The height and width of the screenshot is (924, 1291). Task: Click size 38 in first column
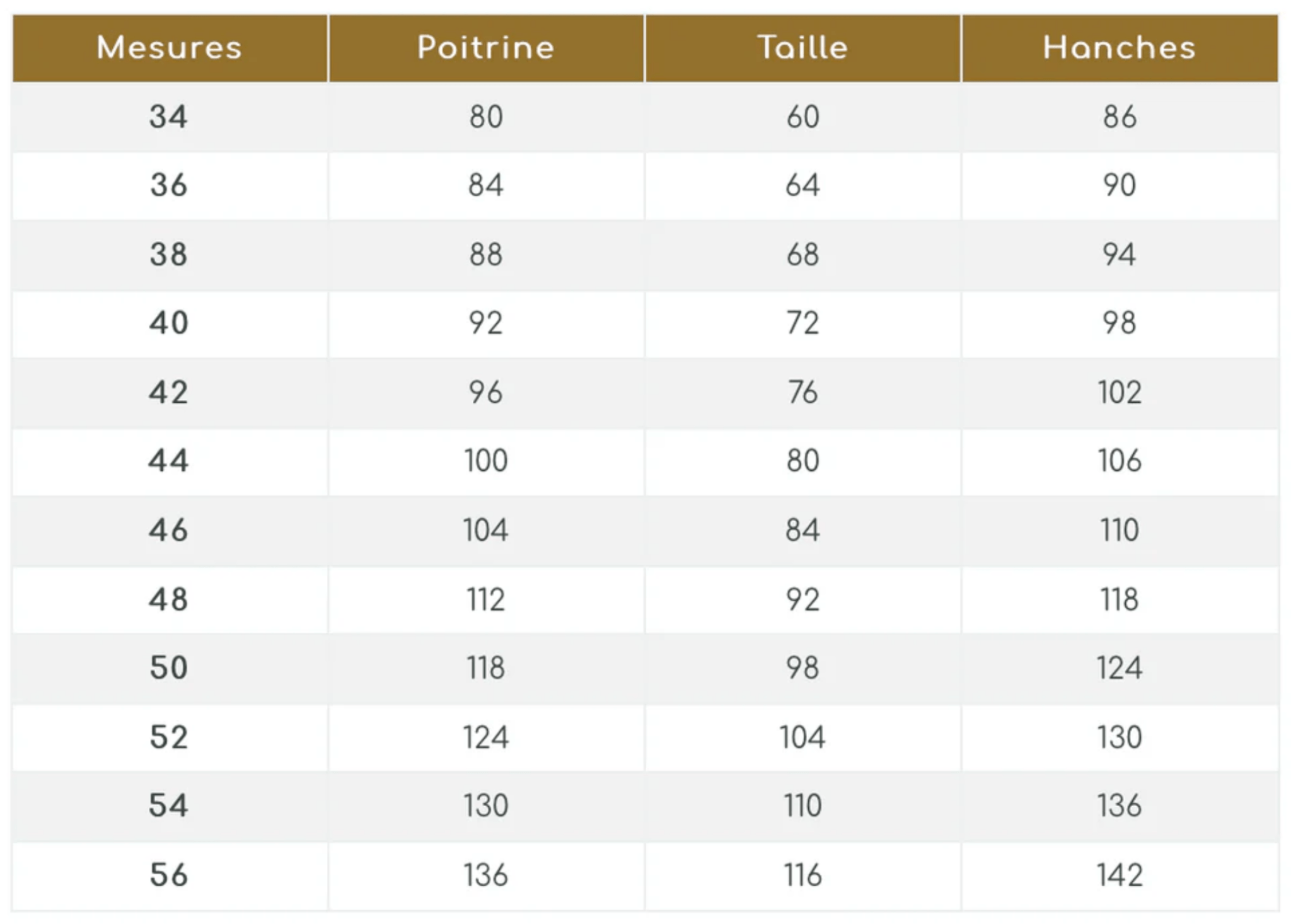point(168,255)
